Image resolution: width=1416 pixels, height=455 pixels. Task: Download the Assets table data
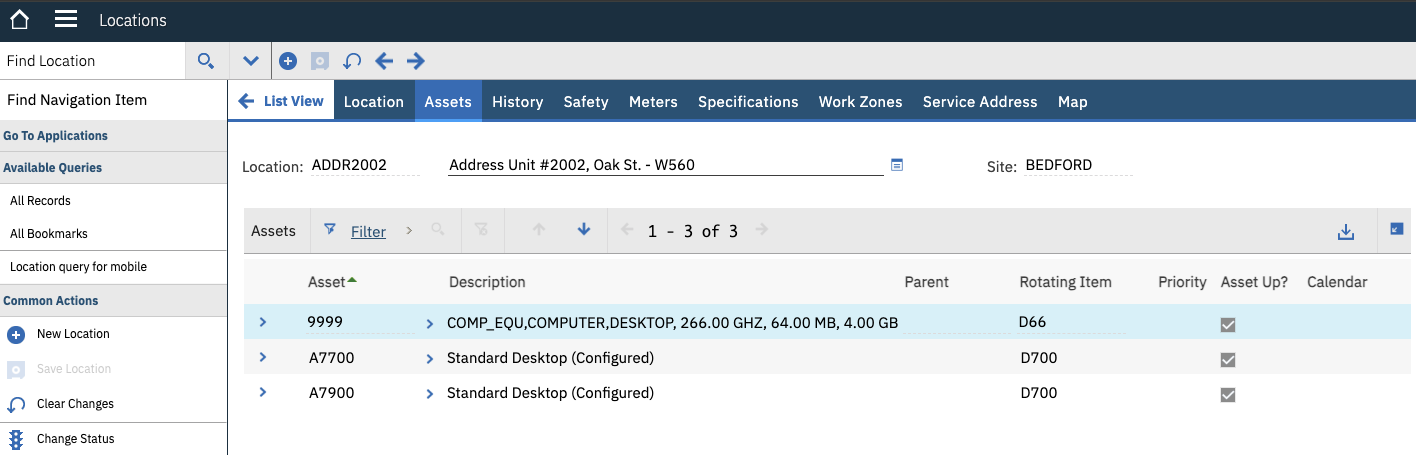[x=1346, y=231]
